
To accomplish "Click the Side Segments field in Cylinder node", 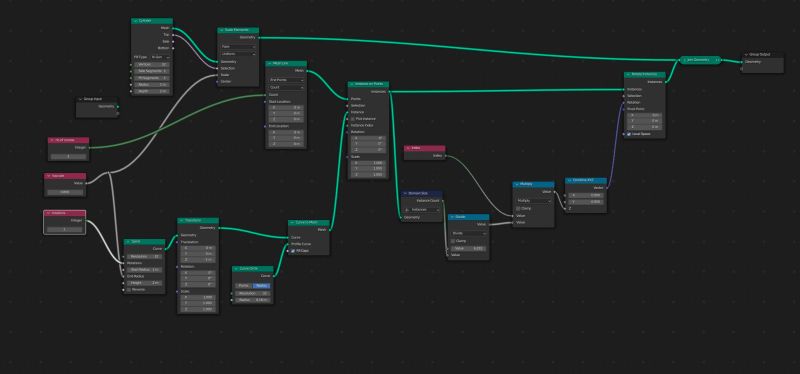I will 152,71.
